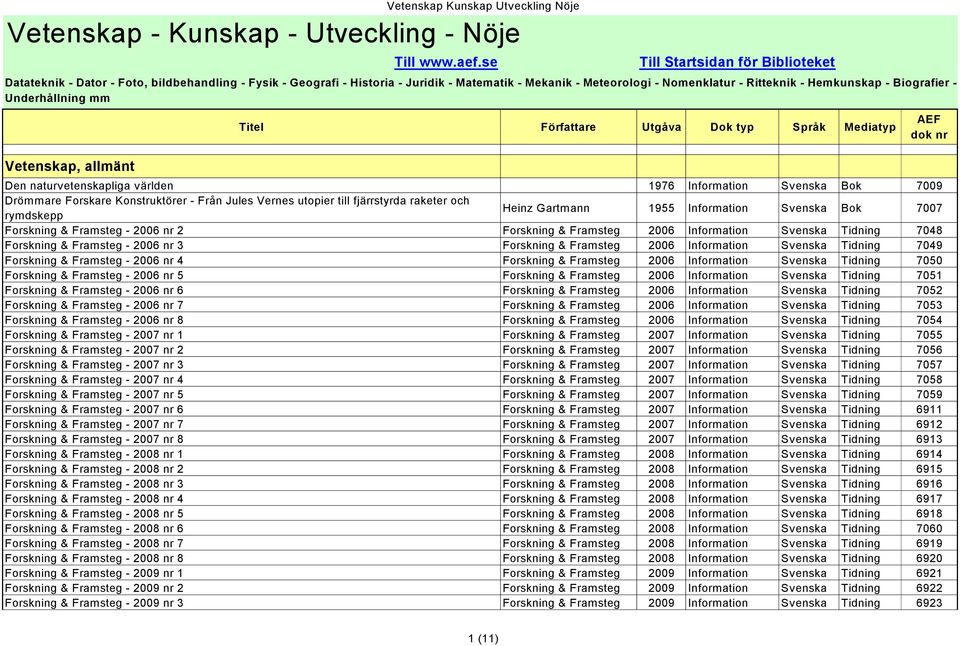Select 'Forskning & Framsteg - 2008 nr 3' title
The height and width of the screenshot is (646, 960).
(94, 484)
